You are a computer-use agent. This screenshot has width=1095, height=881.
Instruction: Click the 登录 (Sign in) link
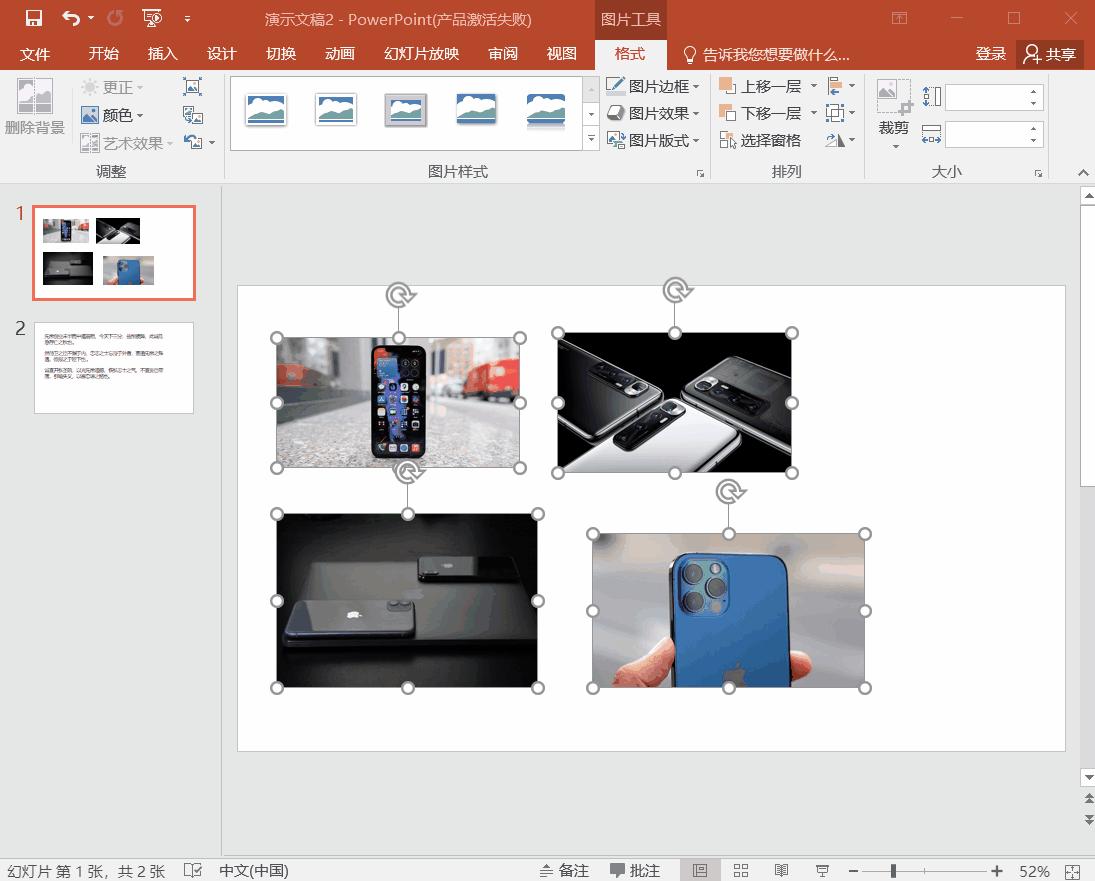pos(990,54)
